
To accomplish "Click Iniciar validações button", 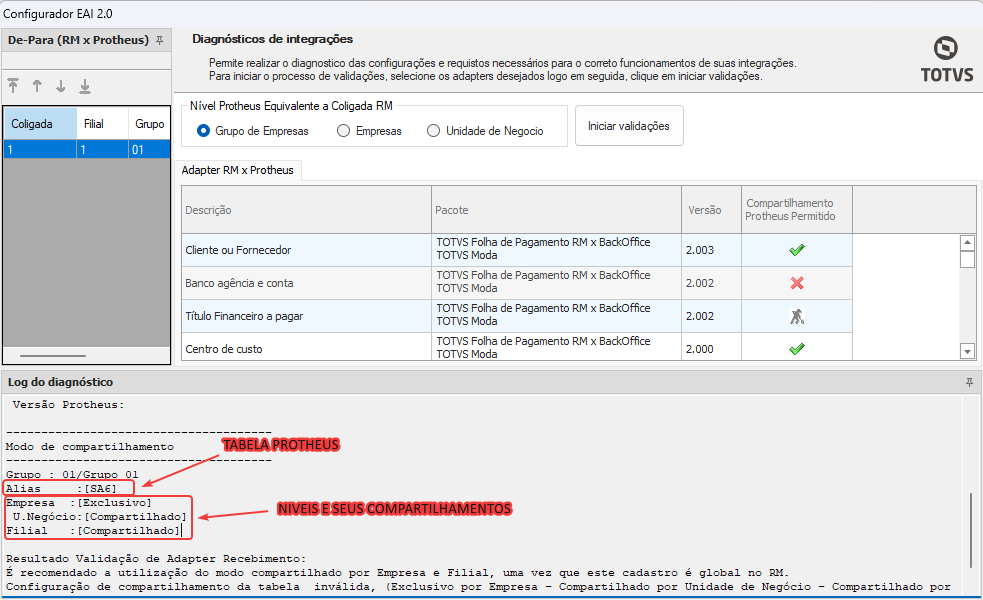I will coord(629,126).
